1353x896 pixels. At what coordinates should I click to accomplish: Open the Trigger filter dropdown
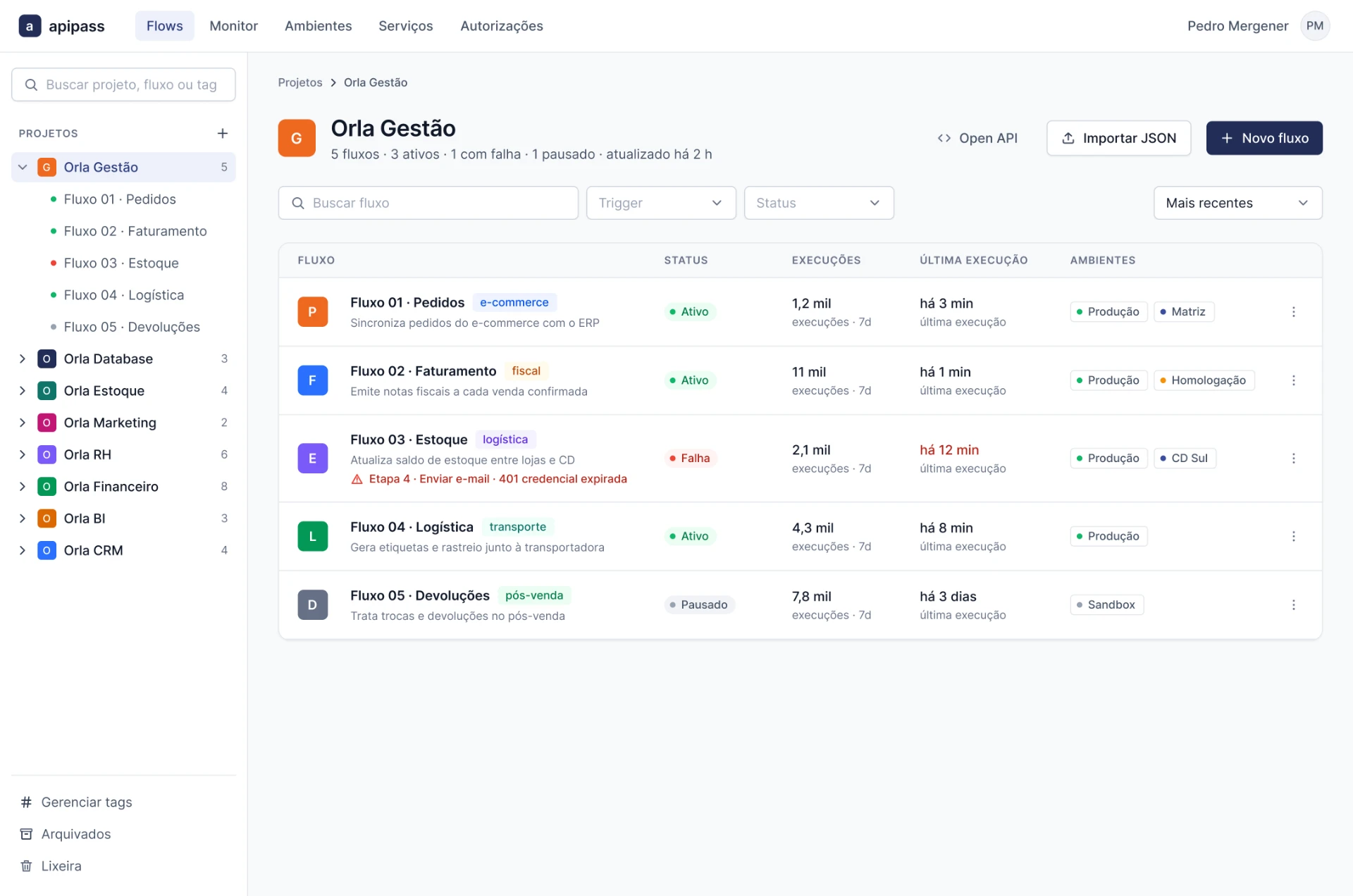(661, 203)
